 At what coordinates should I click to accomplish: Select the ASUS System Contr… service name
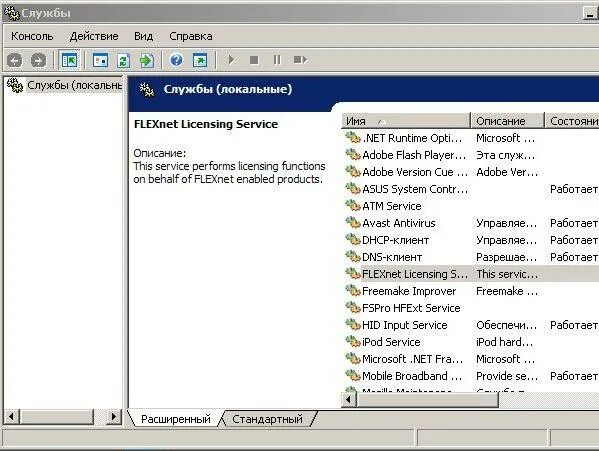tap(415, 189)
